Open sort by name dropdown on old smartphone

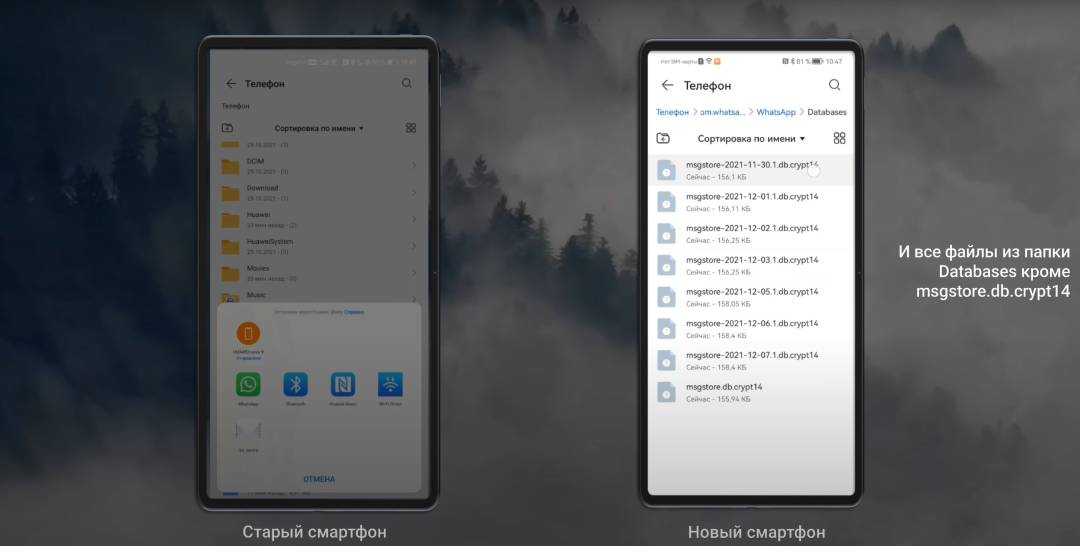(x=320, y=128)
